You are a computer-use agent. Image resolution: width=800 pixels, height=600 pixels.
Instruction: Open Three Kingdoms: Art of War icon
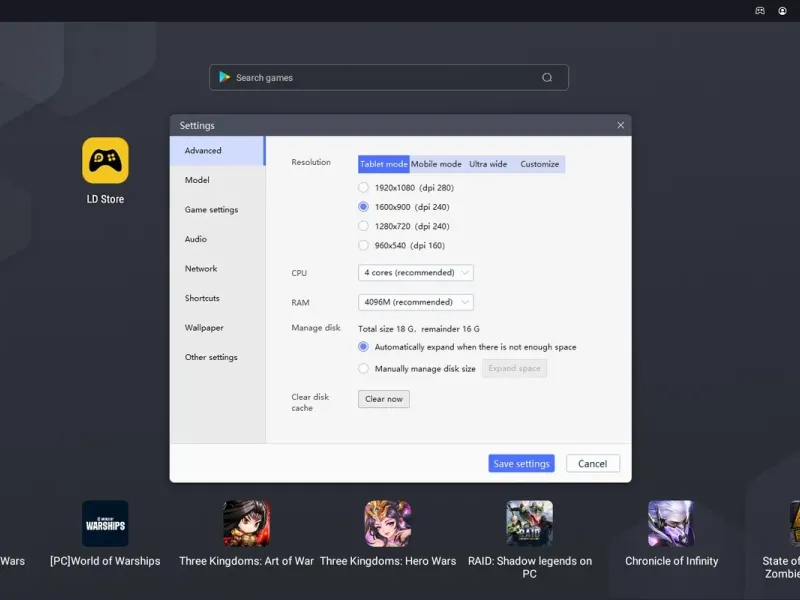coord(246,523)
